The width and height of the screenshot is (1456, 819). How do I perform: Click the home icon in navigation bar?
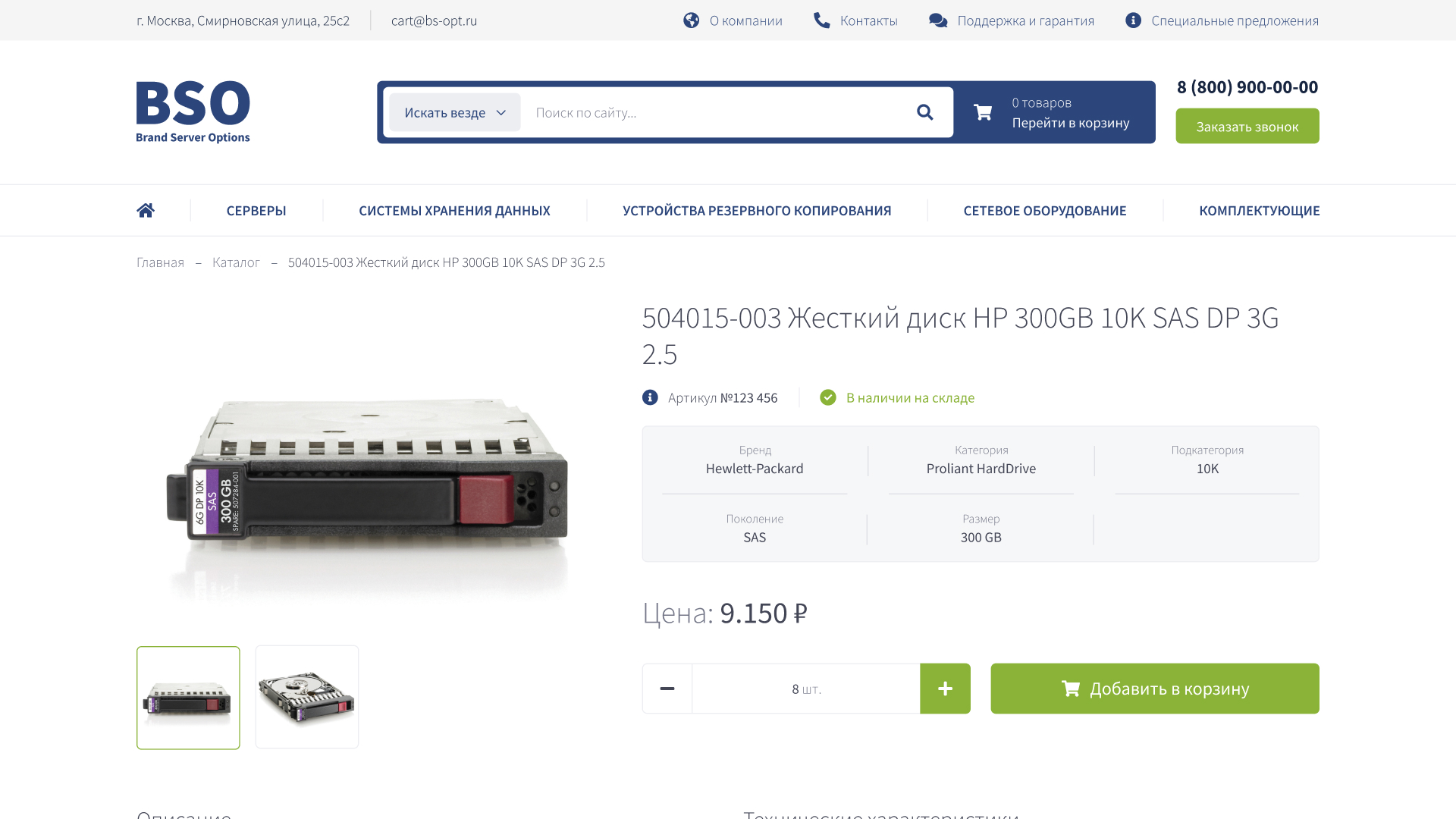(146, 210)
